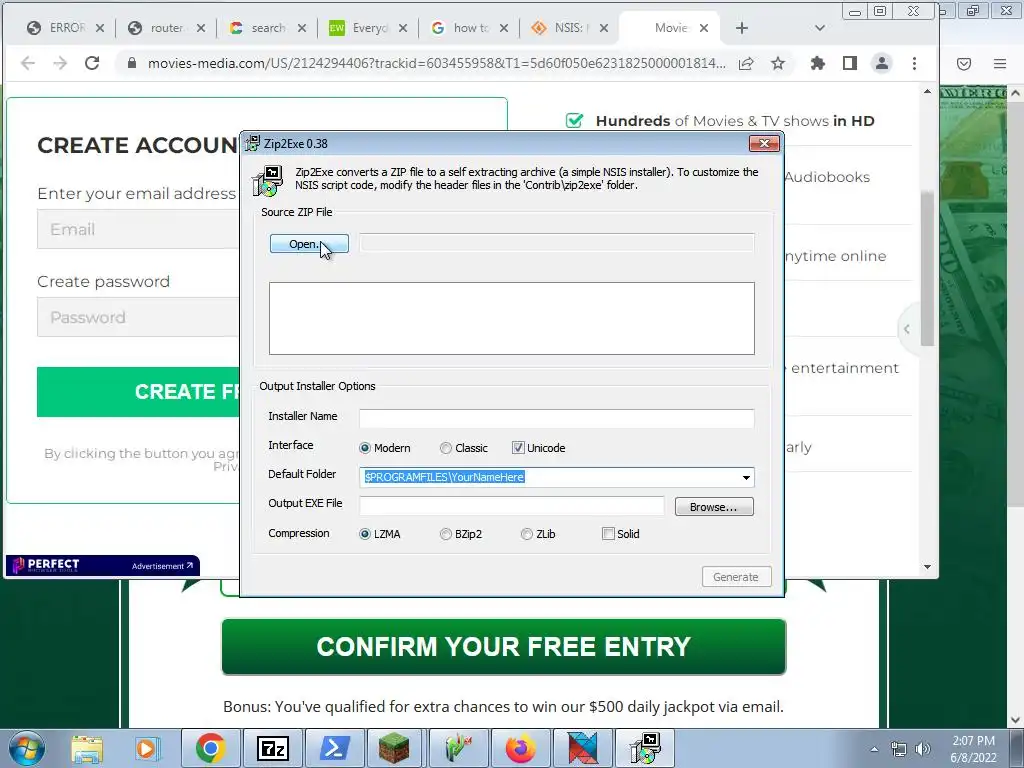
Task: Open the media player taskbar icon
Action: (x=148, y=748)
